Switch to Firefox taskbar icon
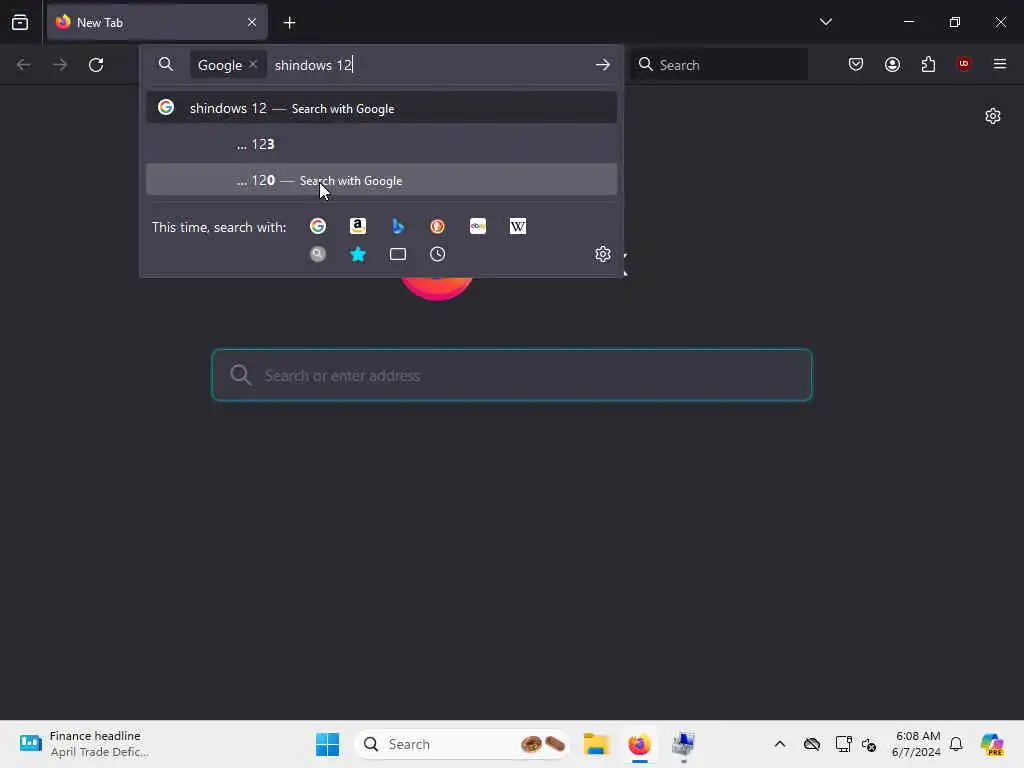 (639, 744)
